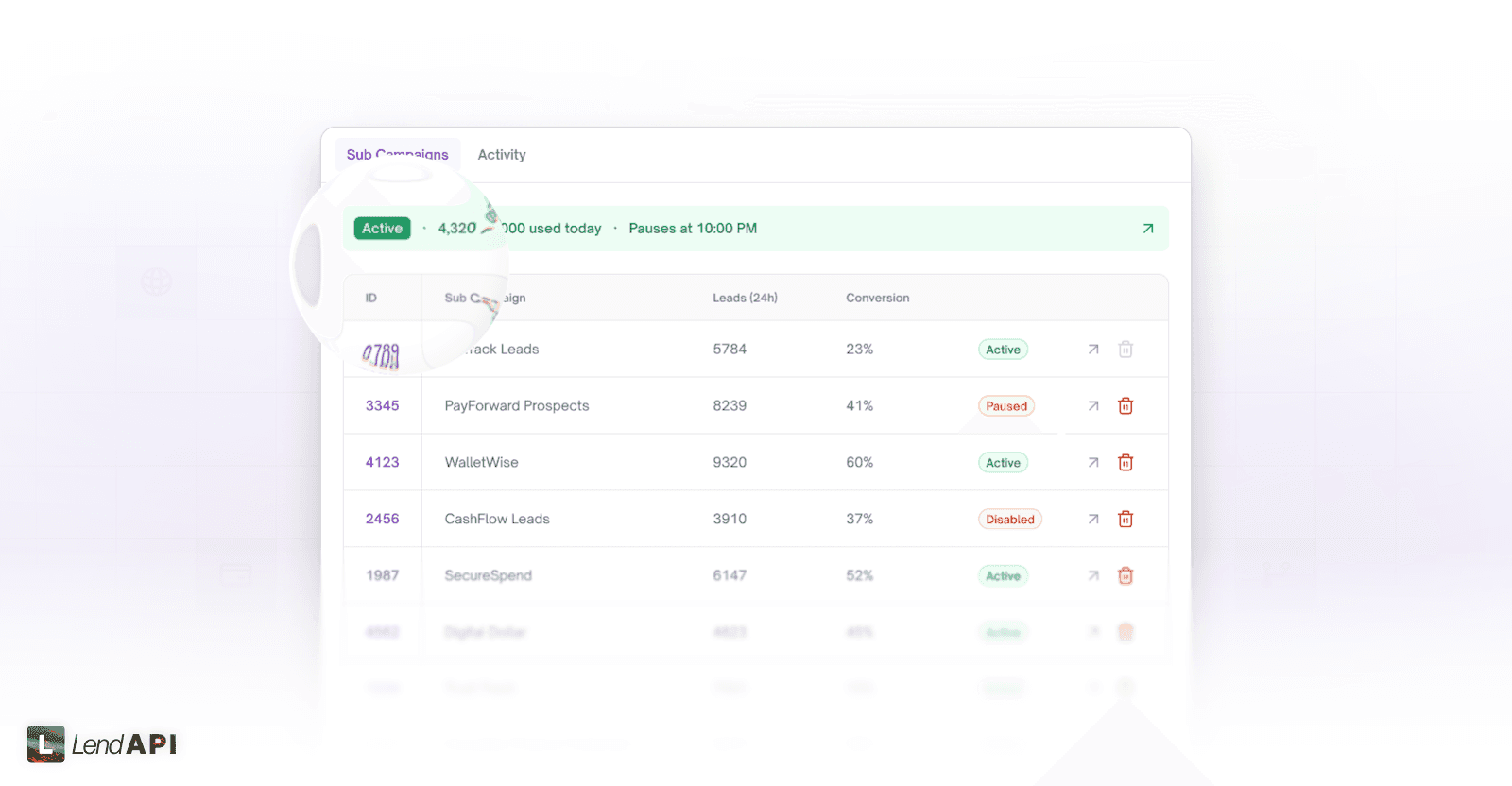Click conversion value 52%

click(x=859, y=576)
